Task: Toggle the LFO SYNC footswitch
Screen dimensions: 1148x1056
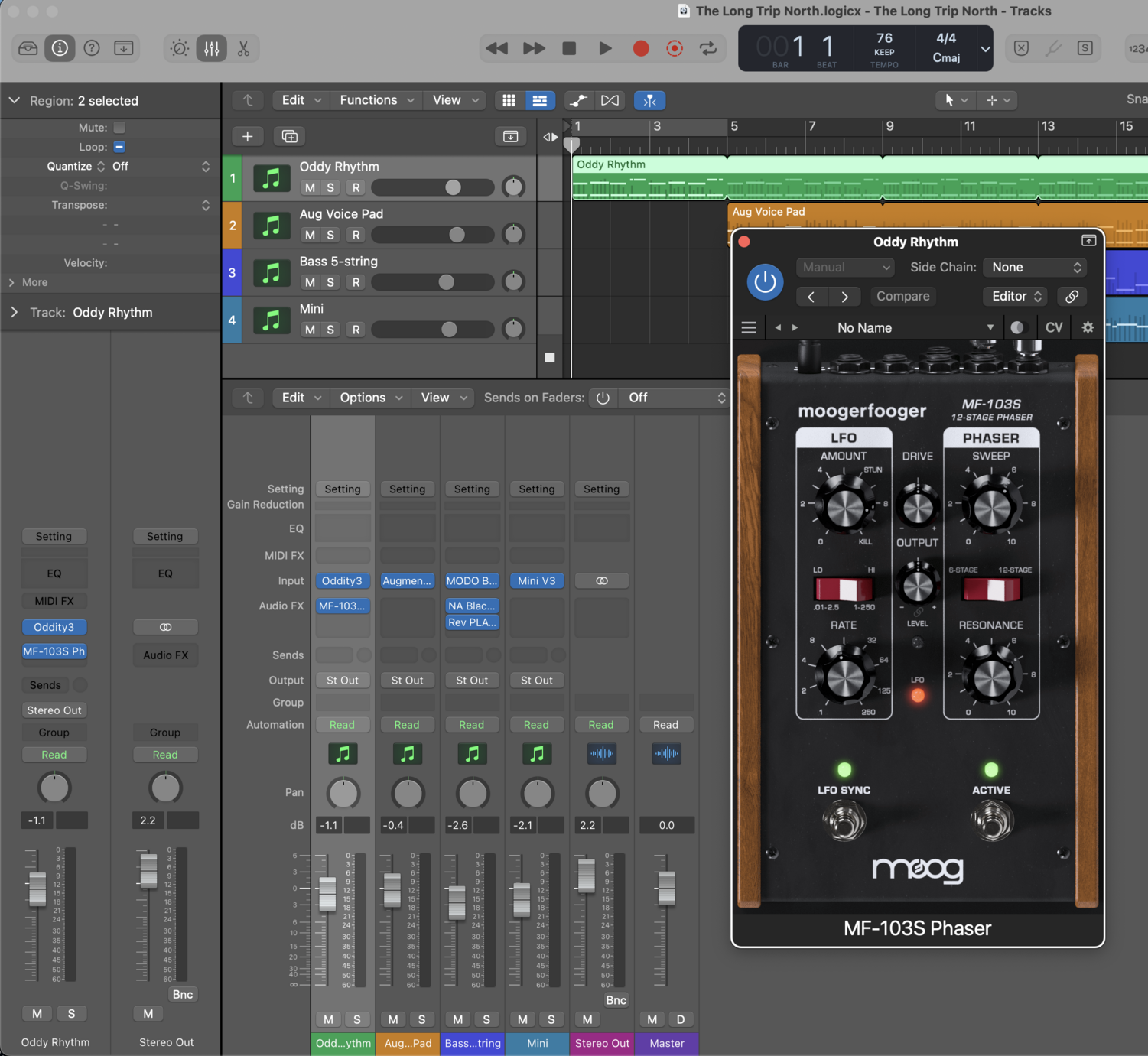Action: (x=844, y=821)
